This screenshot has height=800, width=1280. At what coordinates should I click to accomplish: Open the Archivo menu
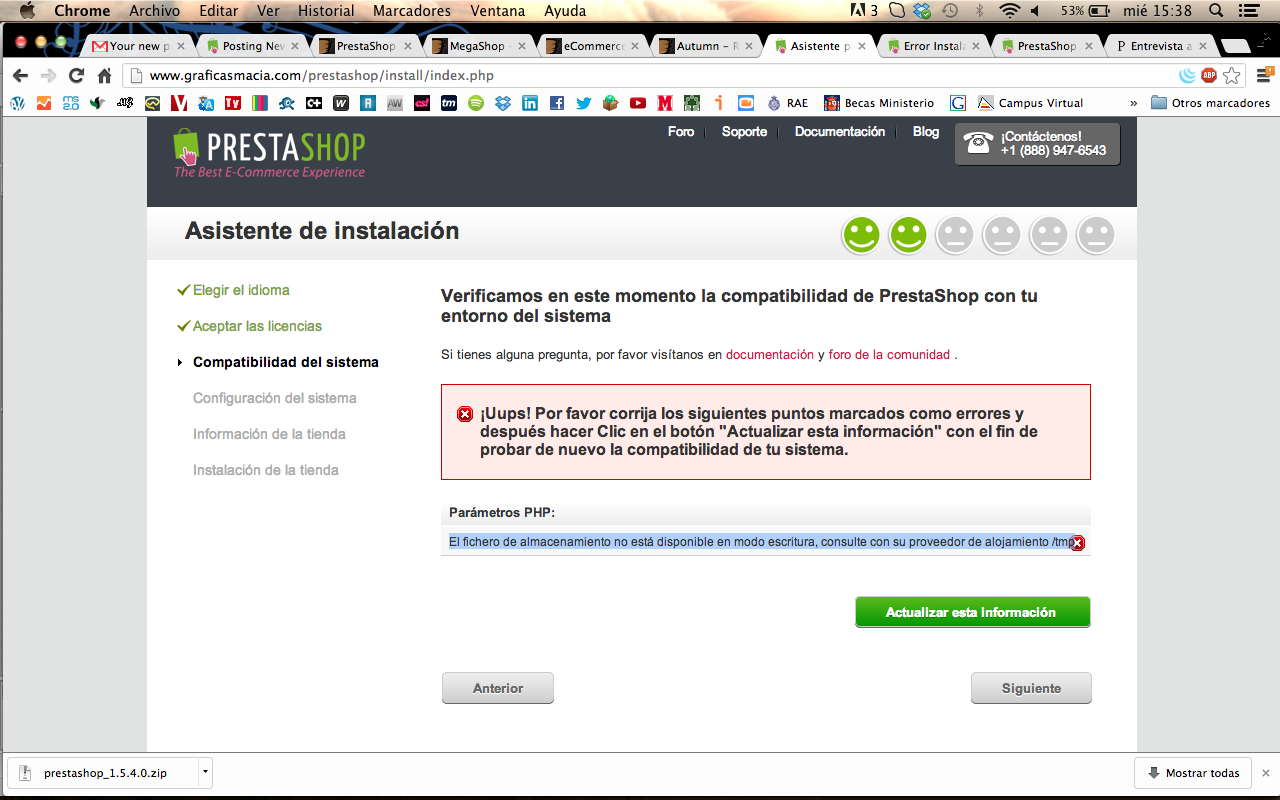pos(154,11)
